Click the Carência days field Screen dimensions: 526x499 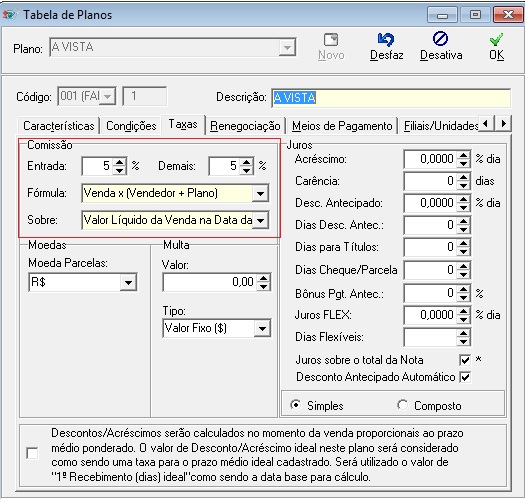(430, 181)
